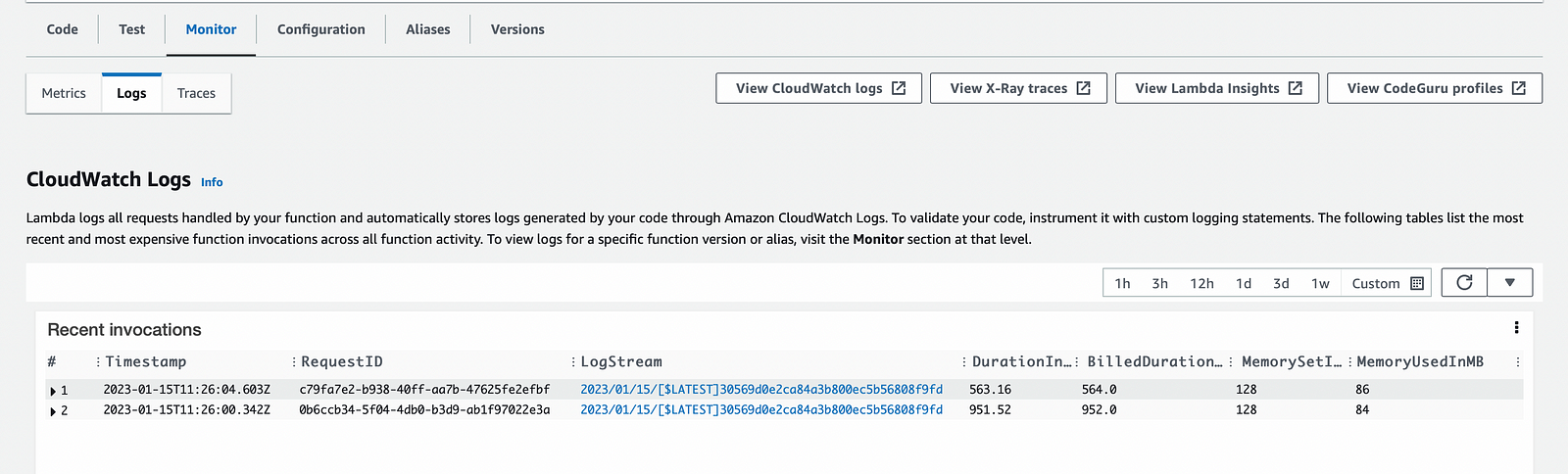Click the calendar icon in Custom range
Image resolution: width=1568 pixels, height=474 pixels.
pyautogui.click(x=1416, y=283)
